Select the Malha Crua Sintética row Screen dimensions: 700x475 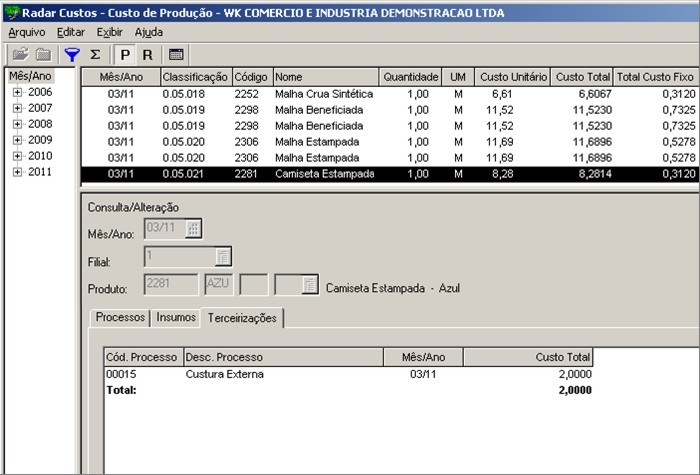click(x=324, y=94)
